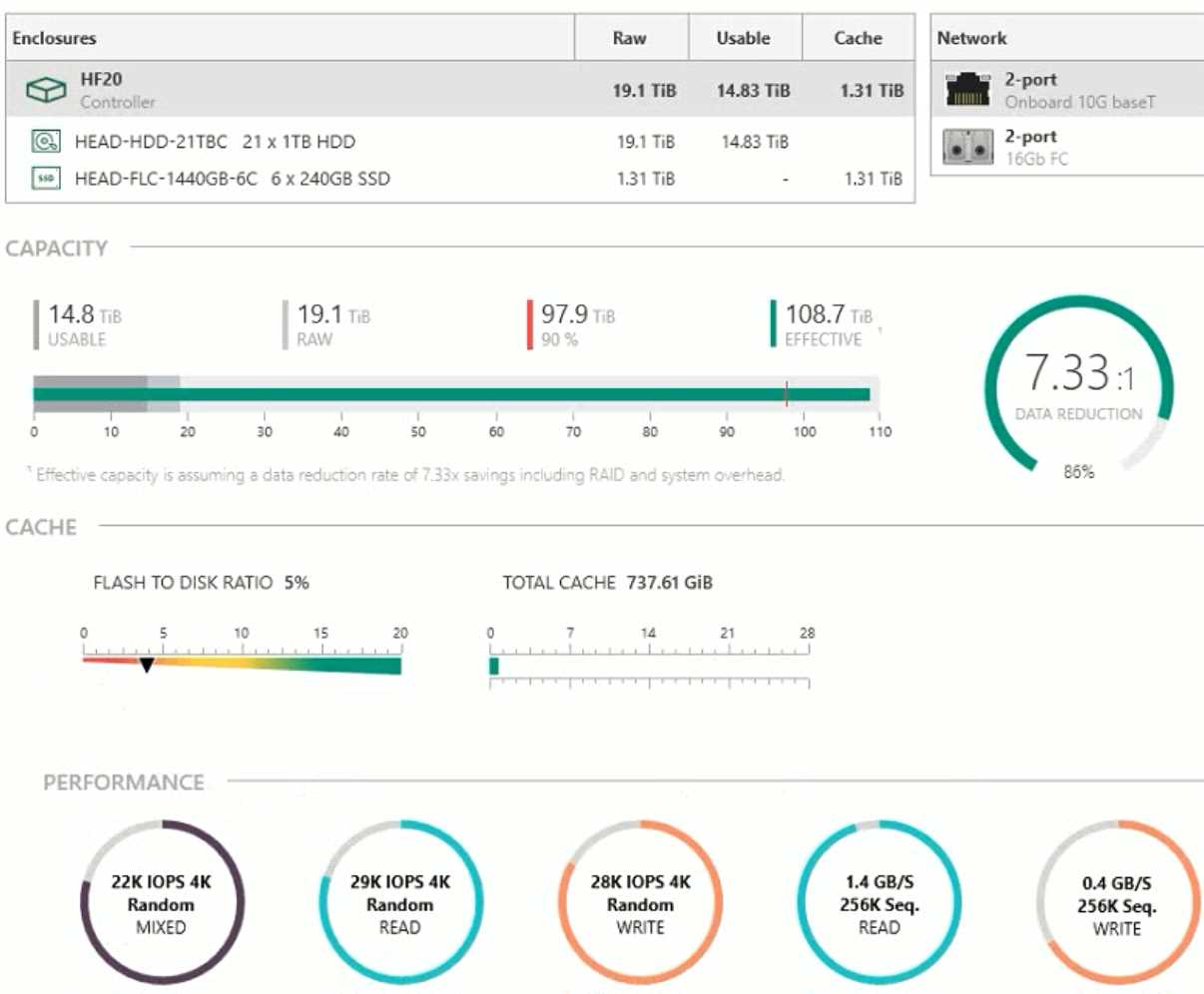Image resolution: width=1204 pixels, height=994 pixels.
Task: Click the HEAD-HDD-21TBC row's 14.83 TiB usable value
Action: (x=755, y=142)
